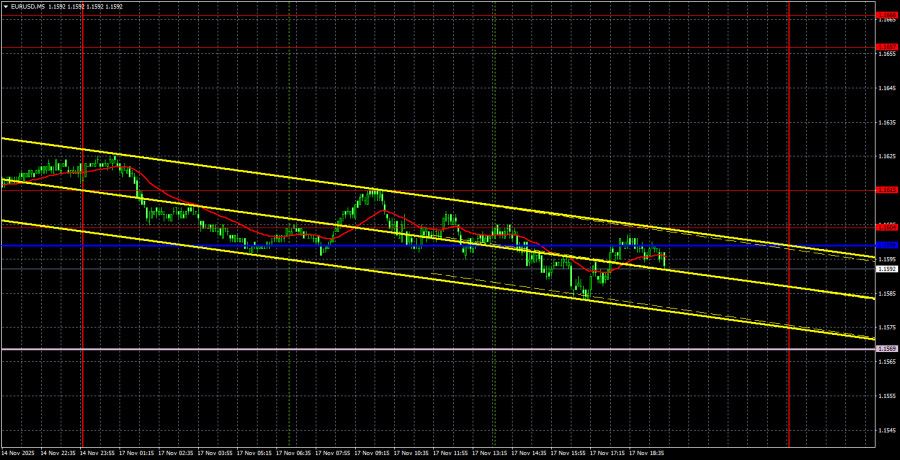
Task: Click the blue price label on price axis
Action: coord(886,245)
